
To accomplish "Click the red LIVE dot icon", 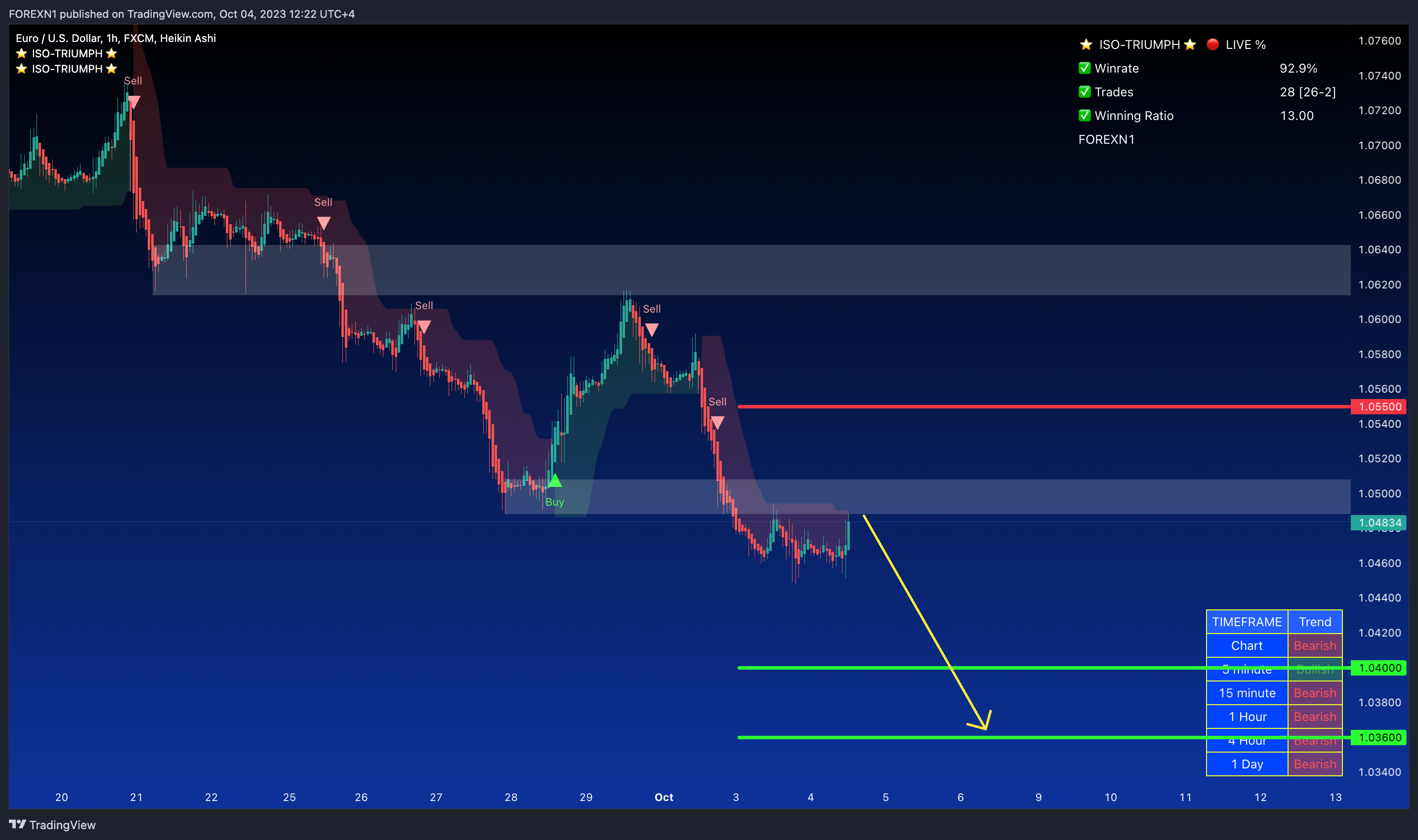I will tap(1212, 44).
